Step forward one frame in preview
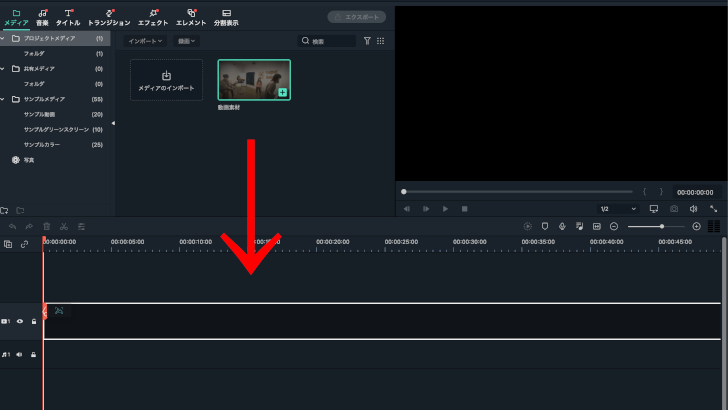728x410 pixels. point(426,209)
